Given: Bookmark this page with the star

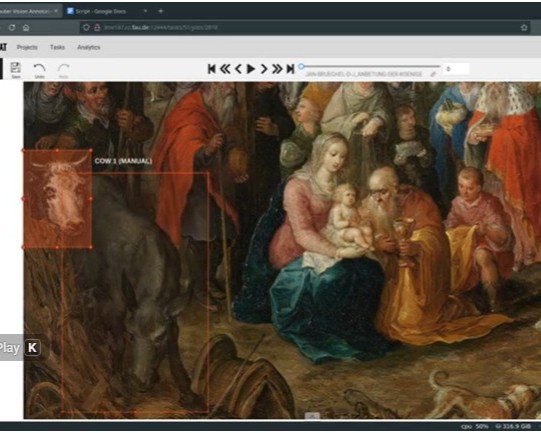Looking at the screenshot, I should (524, 28).
